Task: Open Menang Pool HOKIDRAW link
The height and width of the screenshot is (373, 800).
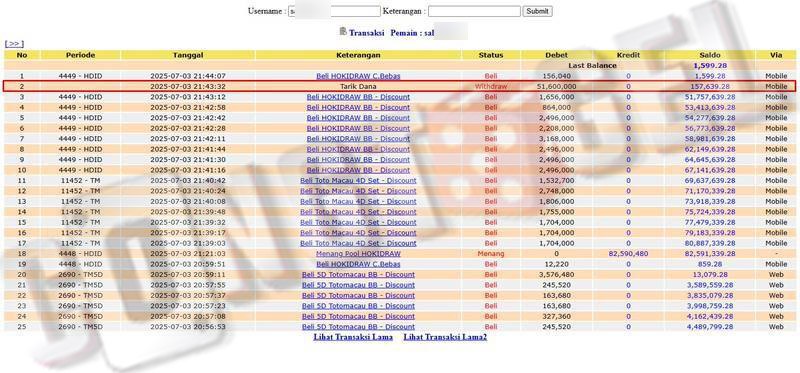Action: tap(358, 254)
